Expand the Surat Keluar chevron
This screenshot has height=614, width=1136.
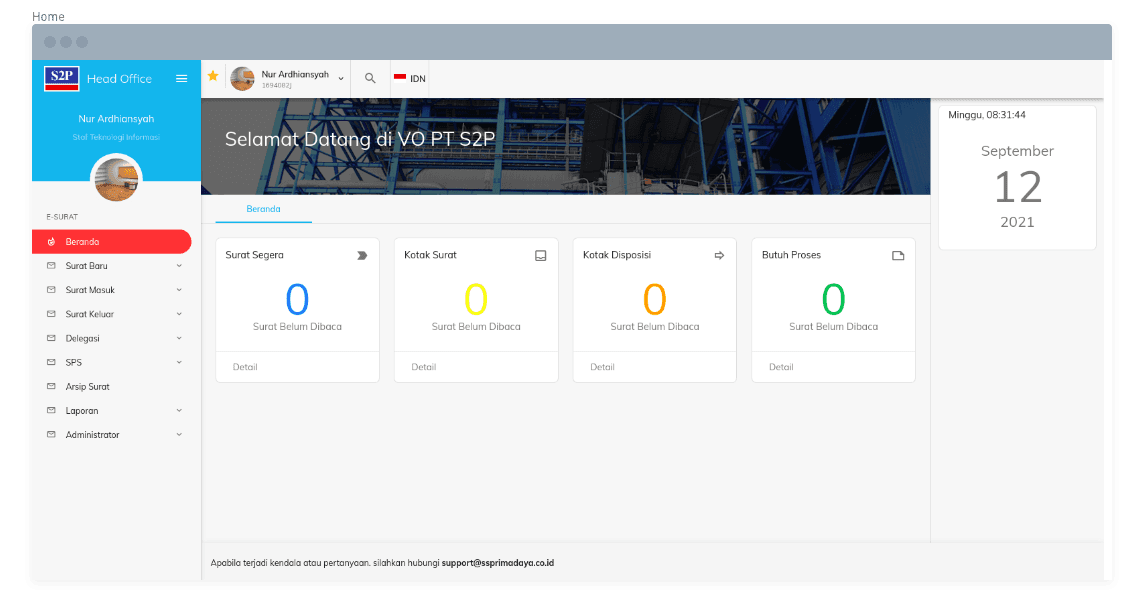tap(179, 314)
